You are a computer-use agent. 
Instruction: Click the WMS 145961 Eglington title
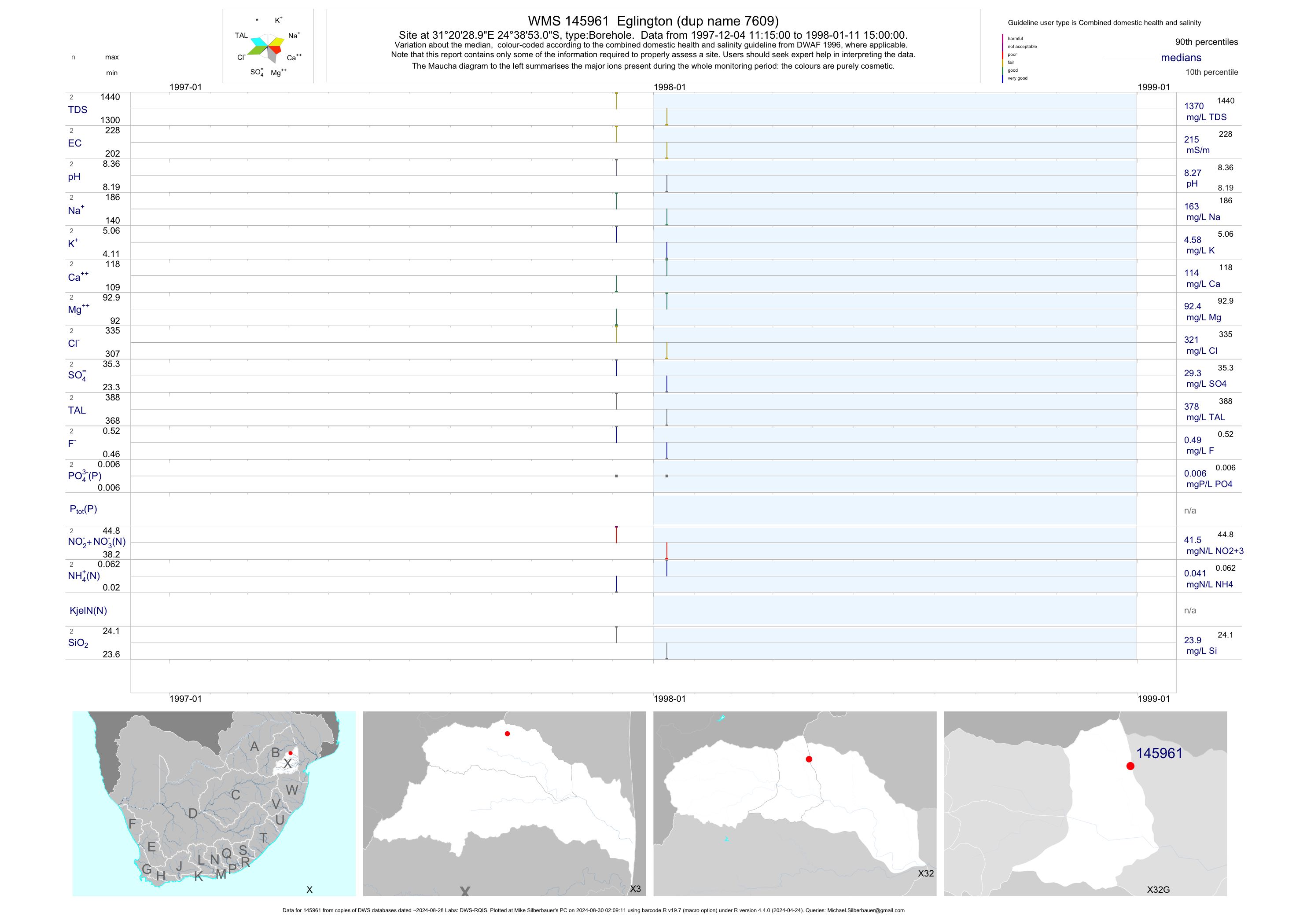tap(653, 21)
